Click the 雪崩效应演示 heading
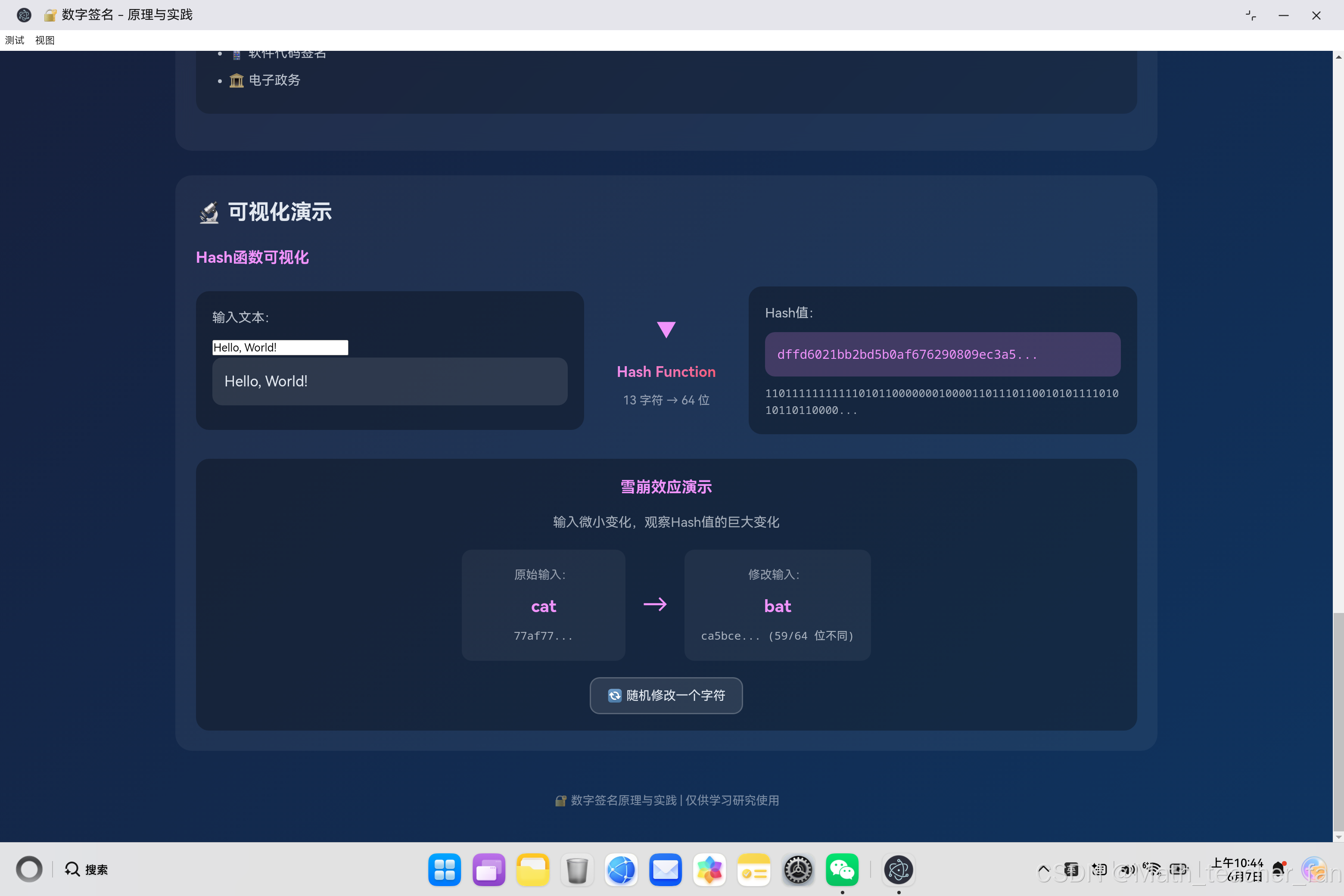1344x896 pixels. [666, 487]
